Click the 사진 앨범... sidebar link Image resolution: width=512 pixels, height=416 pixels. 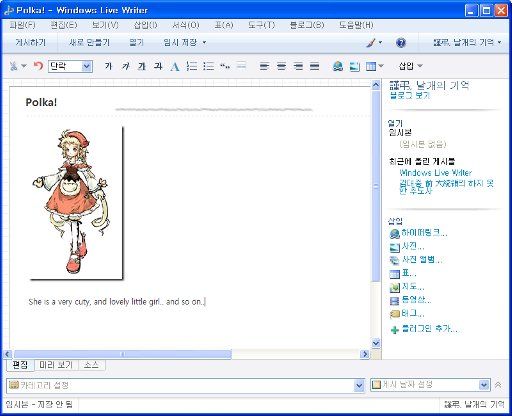pos(422,260)
